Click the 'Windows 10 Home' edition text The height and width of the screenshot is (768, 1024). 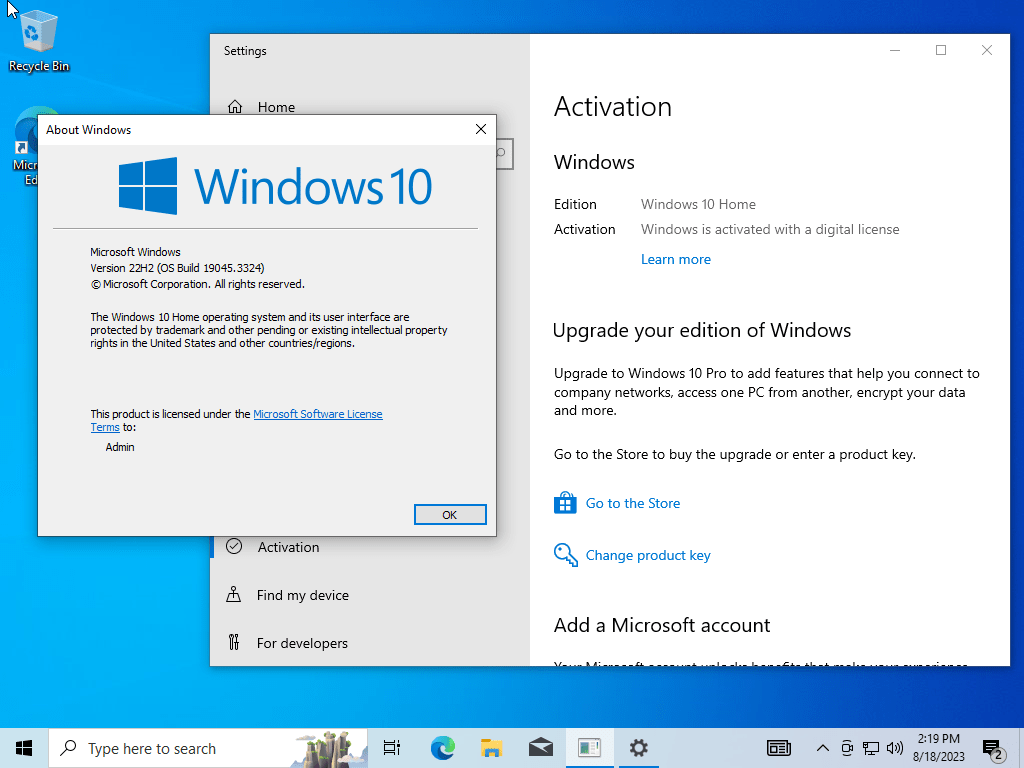(x=698, y=204)
